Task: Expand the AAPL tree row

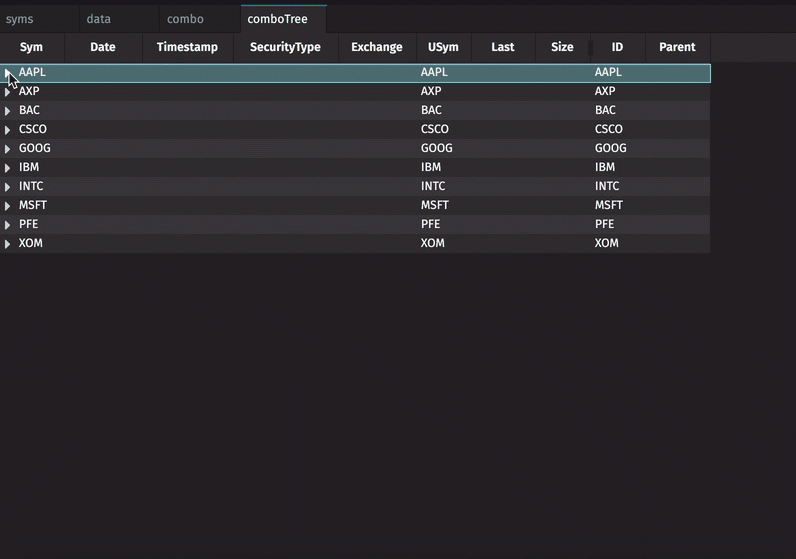Action: [x=7, y=73]
